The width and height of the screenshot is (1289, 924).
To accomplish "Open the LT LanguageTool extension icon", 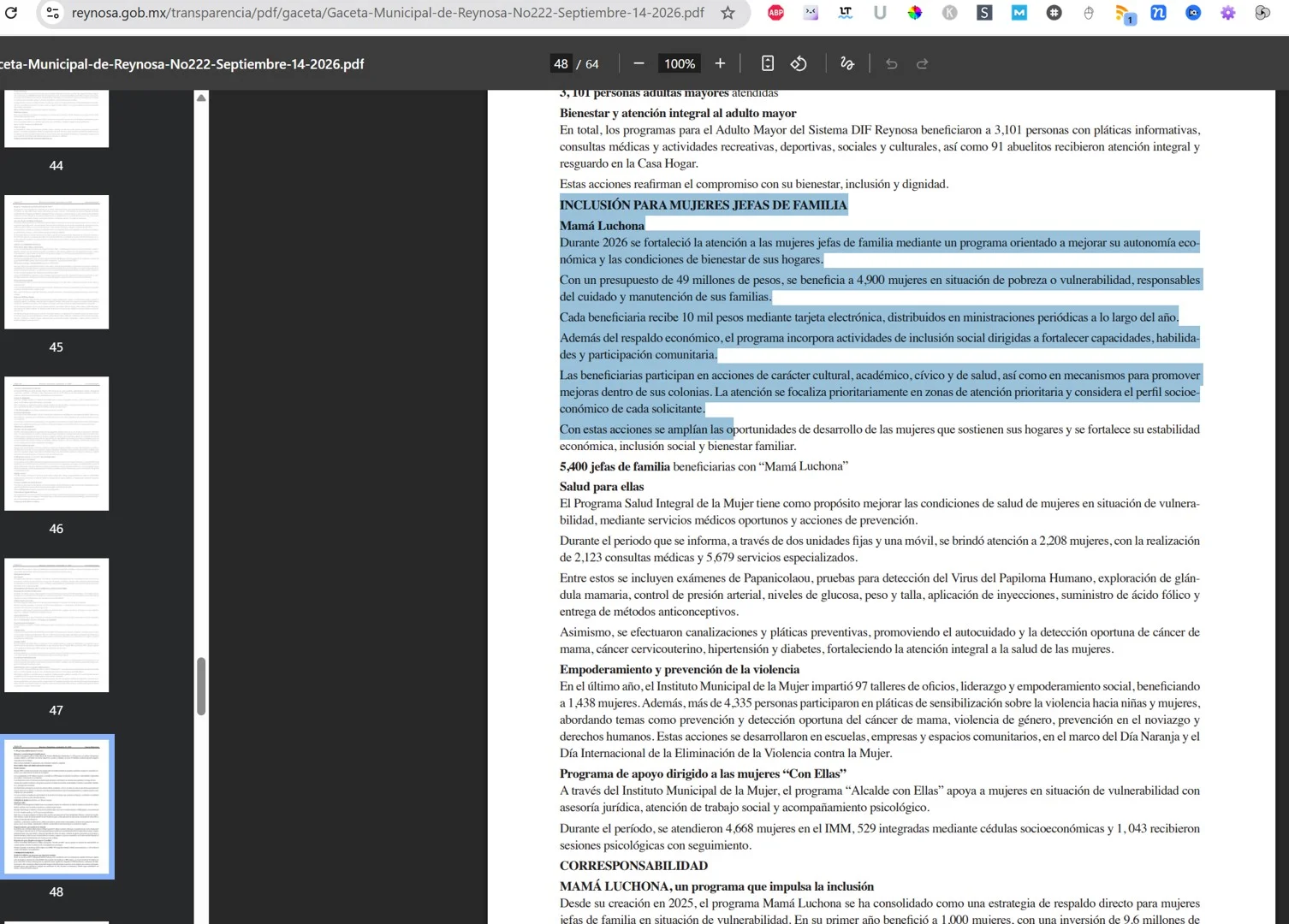I will 846,13.
